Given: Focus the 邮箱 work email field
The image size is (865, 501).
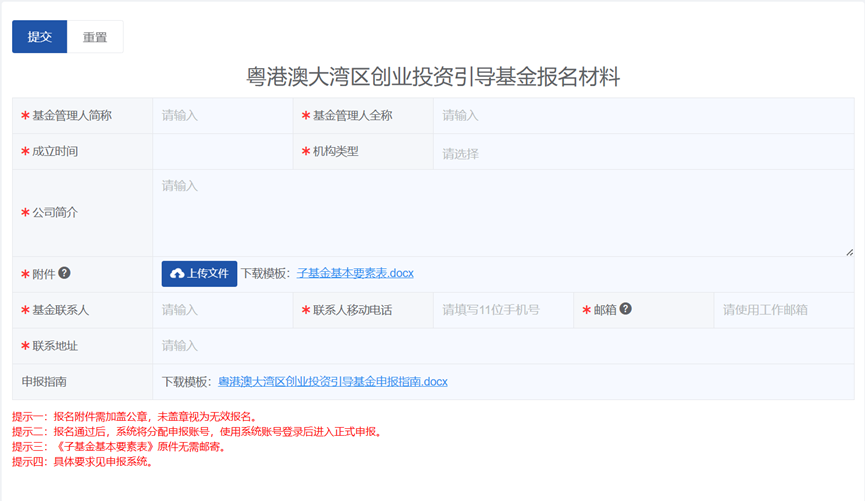Looking at the screenshot, I should click(x=783, y=310).
